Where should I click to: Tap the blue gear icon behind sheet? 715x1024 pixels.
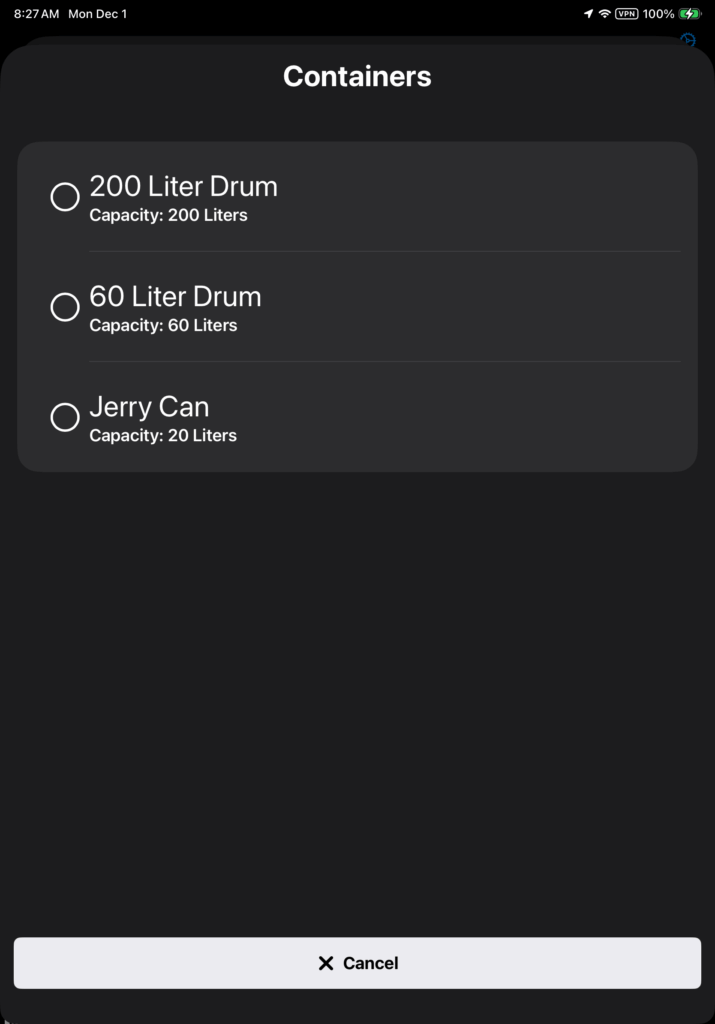click(x=688, y=40)
